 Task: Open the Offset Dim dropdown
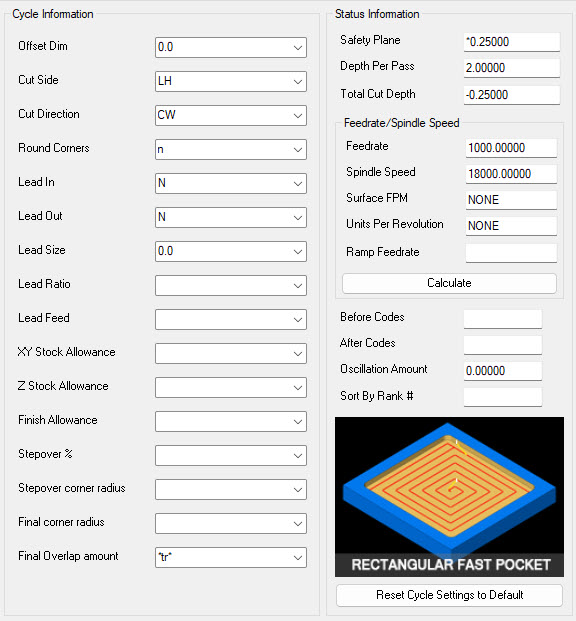click(x=231, y=47)
